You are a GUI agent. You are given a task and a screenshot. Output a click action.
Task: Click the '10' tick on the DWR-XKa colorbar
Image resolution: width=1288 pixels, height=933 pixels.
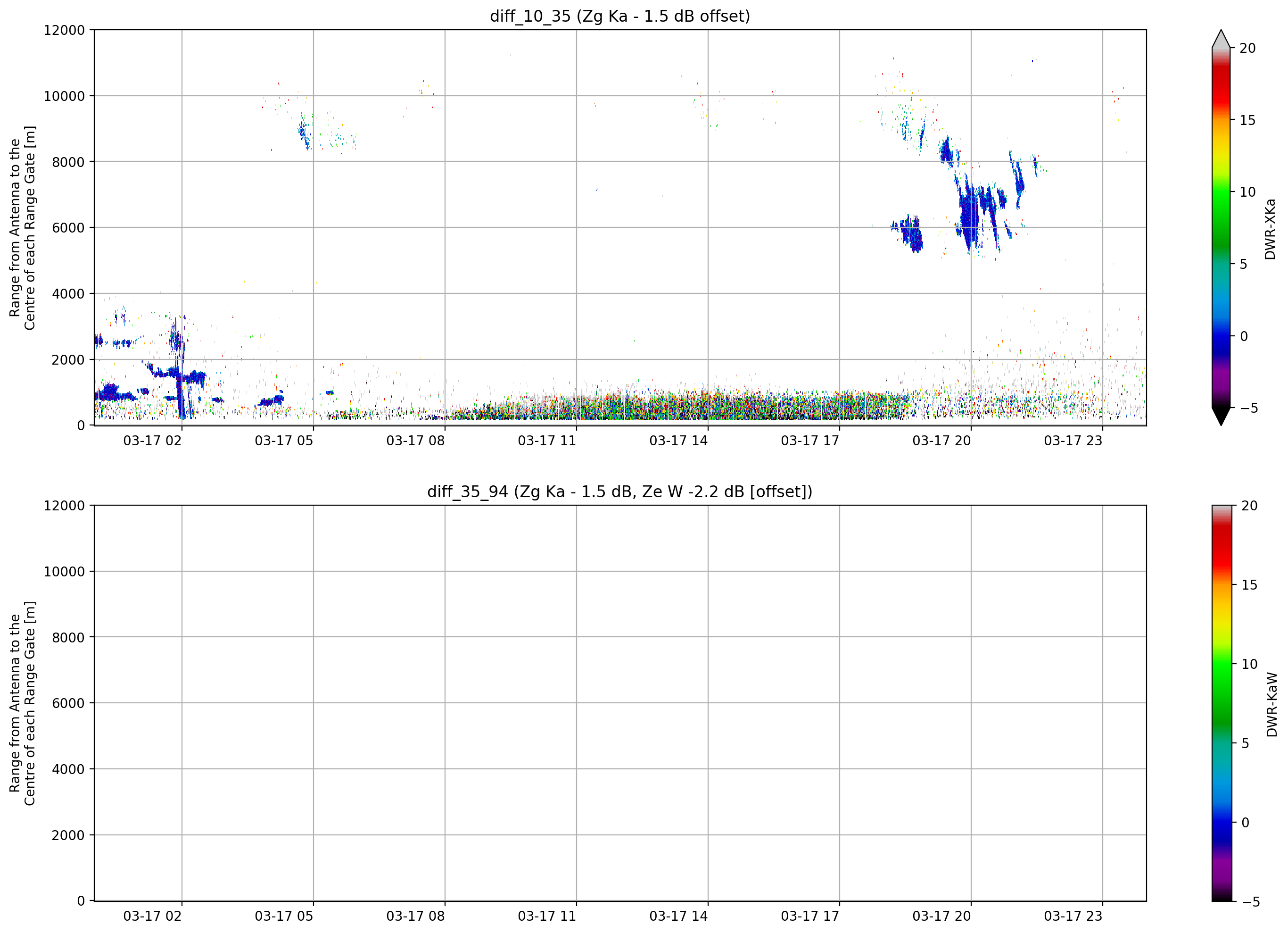click(x=1247, y=192)
